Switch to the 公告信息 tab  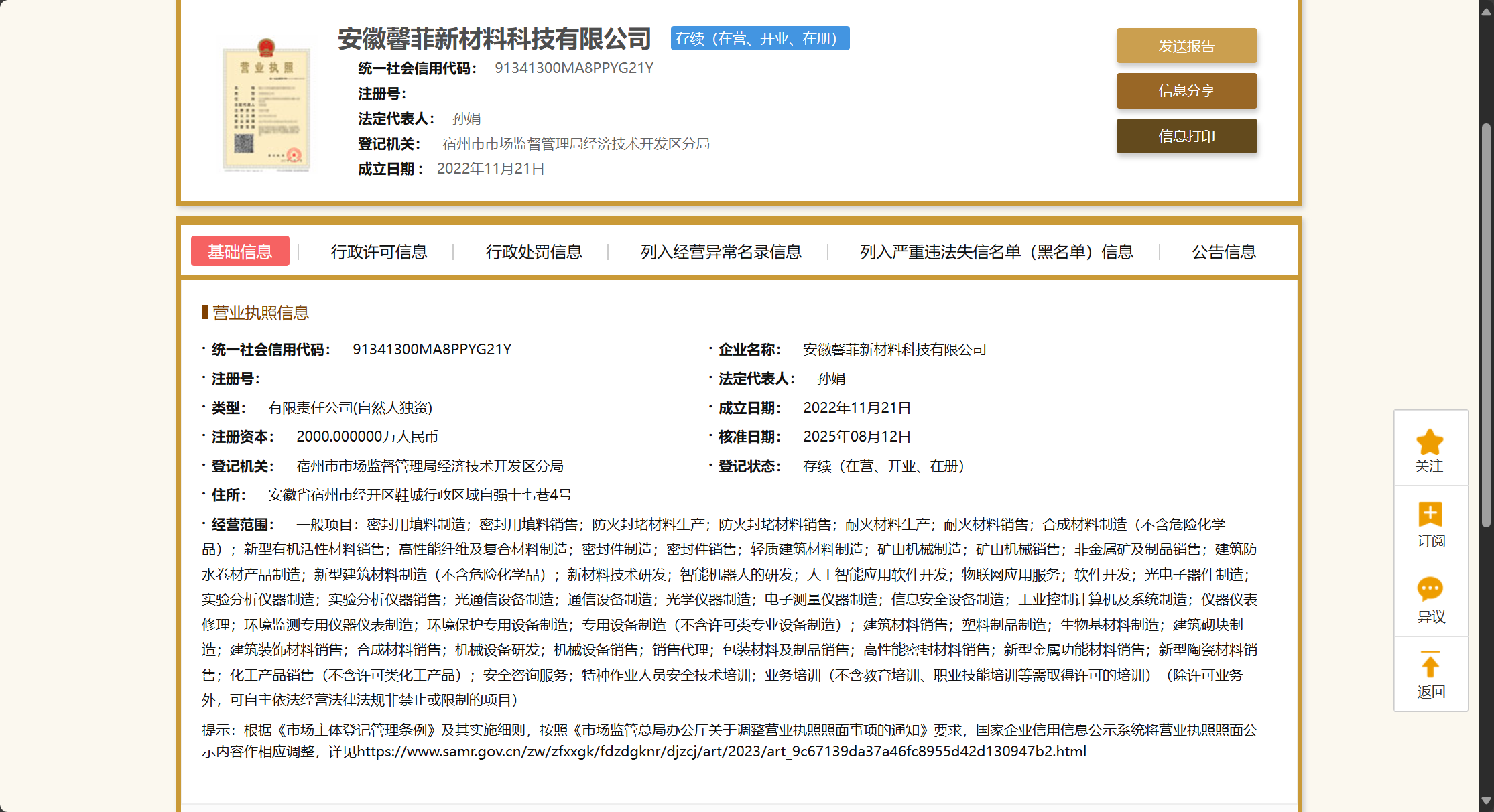tap(1223, 252)
